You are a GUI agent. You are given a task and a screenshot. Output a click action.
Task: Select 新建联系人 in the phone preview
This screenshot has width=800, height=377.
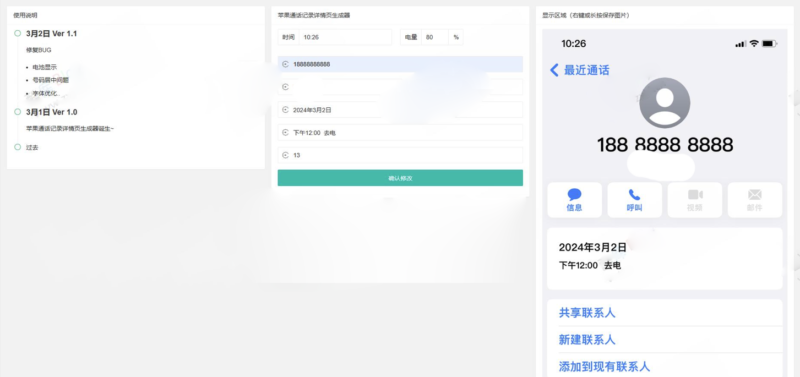[587, 340]
